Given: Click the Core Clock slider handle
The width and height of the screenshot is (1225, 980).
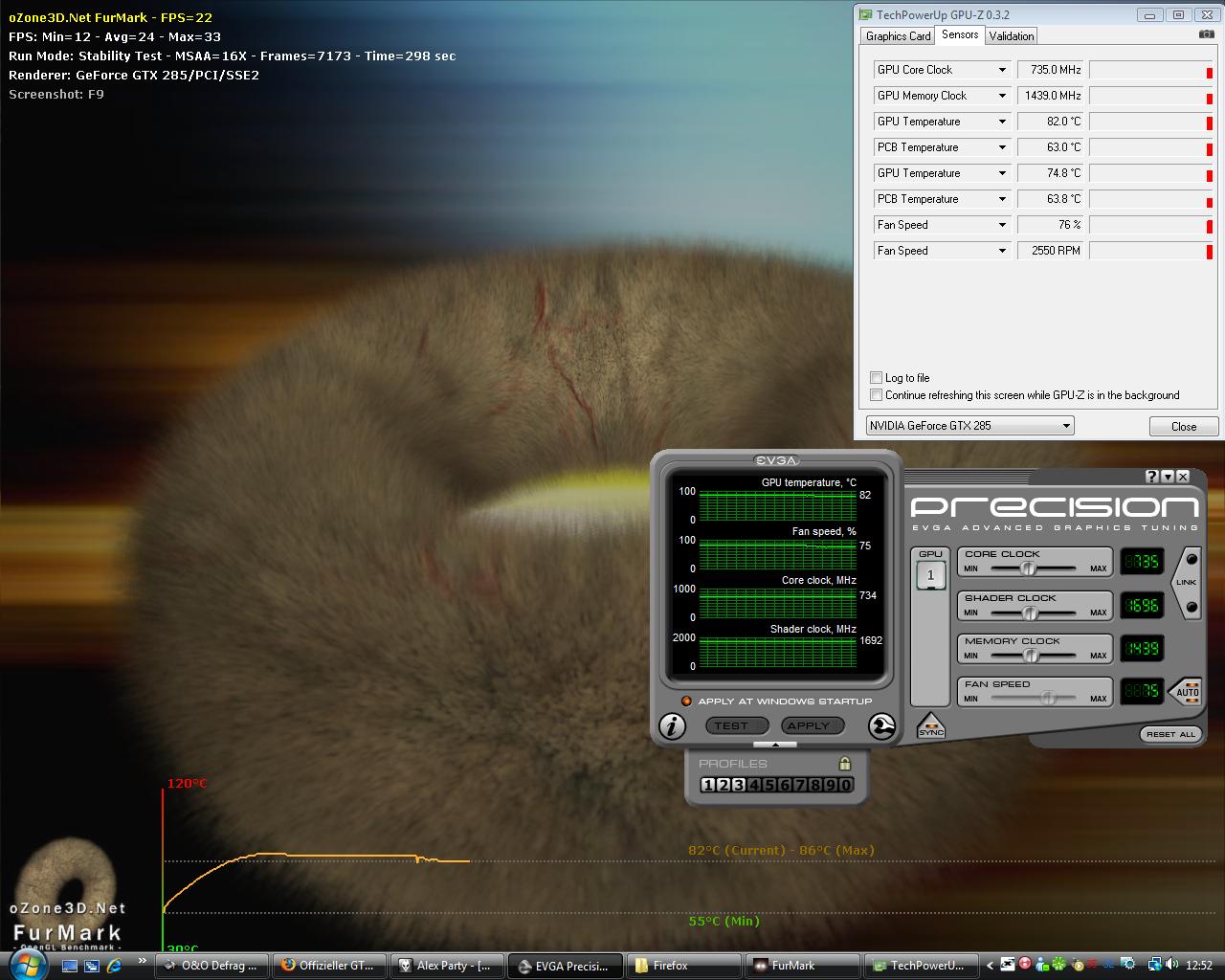Looking at the screenshot, I should tap(1028, 568).
